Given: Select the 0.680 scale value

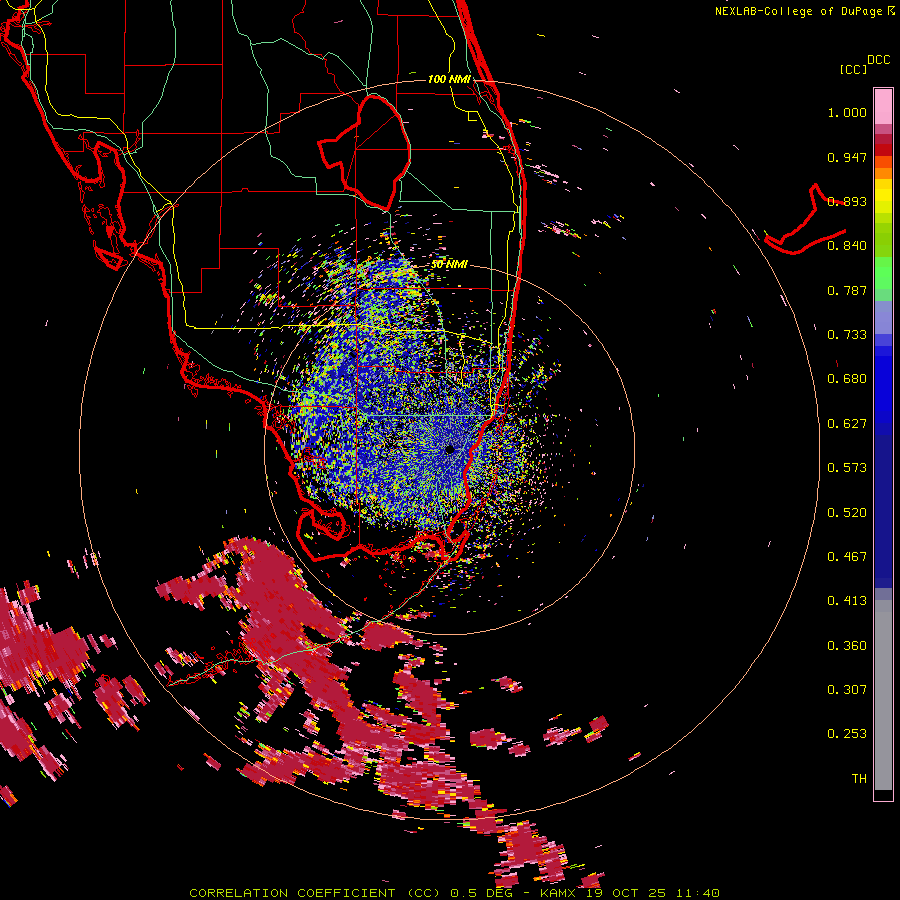Looking at the screenshot, I should point(847,379).
